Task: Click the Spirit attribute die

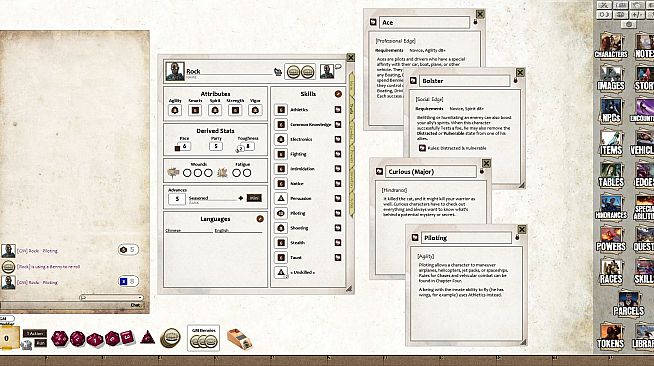Action: [215, 110]
